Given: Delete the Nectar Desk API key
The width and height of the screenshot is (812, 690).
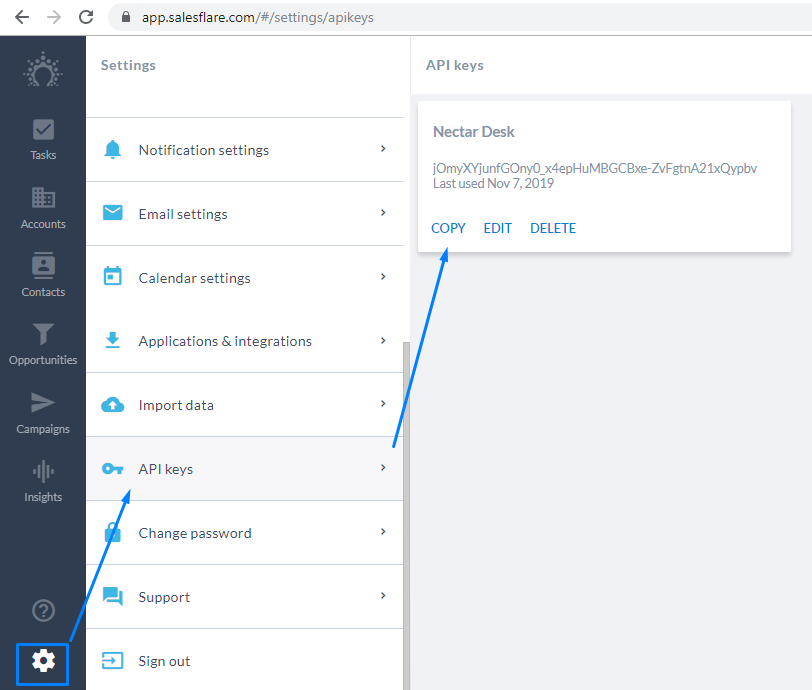Looking at the screenshot, I should pos(553,228).
